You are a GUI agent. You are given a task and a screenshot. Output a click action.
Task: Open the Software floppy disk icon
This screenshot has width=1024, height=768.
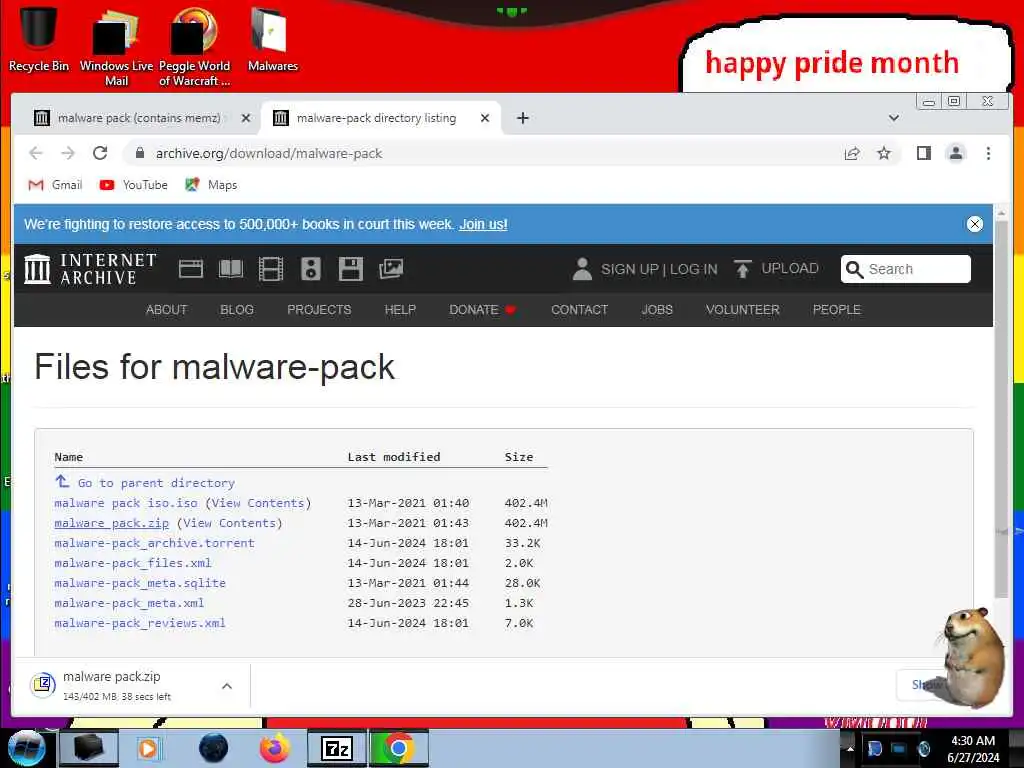(x=351, y=269)
